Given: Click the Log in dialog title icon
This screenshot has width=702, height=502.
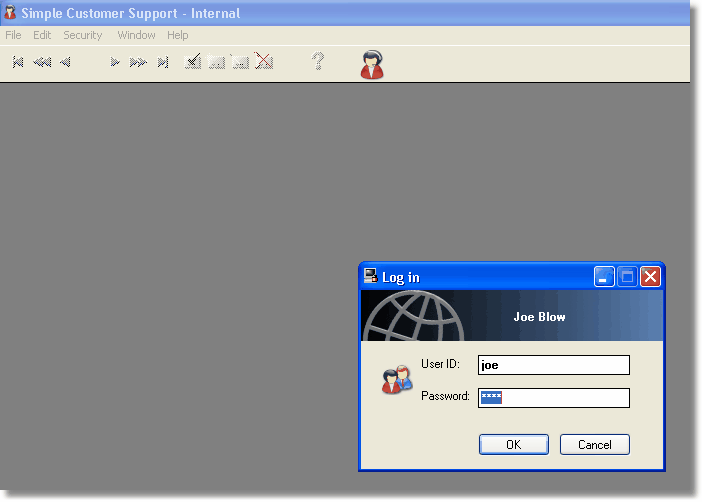Looking at the screenshot, I should point(370,276).
